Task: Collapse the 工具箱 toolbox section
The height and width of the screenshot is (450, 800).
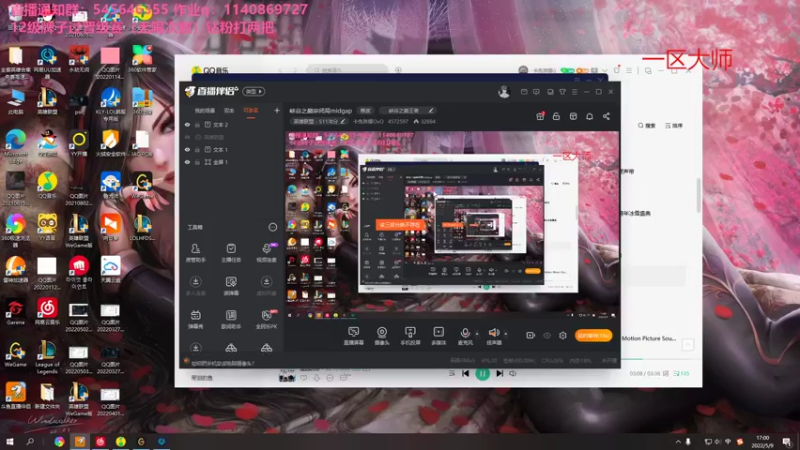Action: pos(272,227)
